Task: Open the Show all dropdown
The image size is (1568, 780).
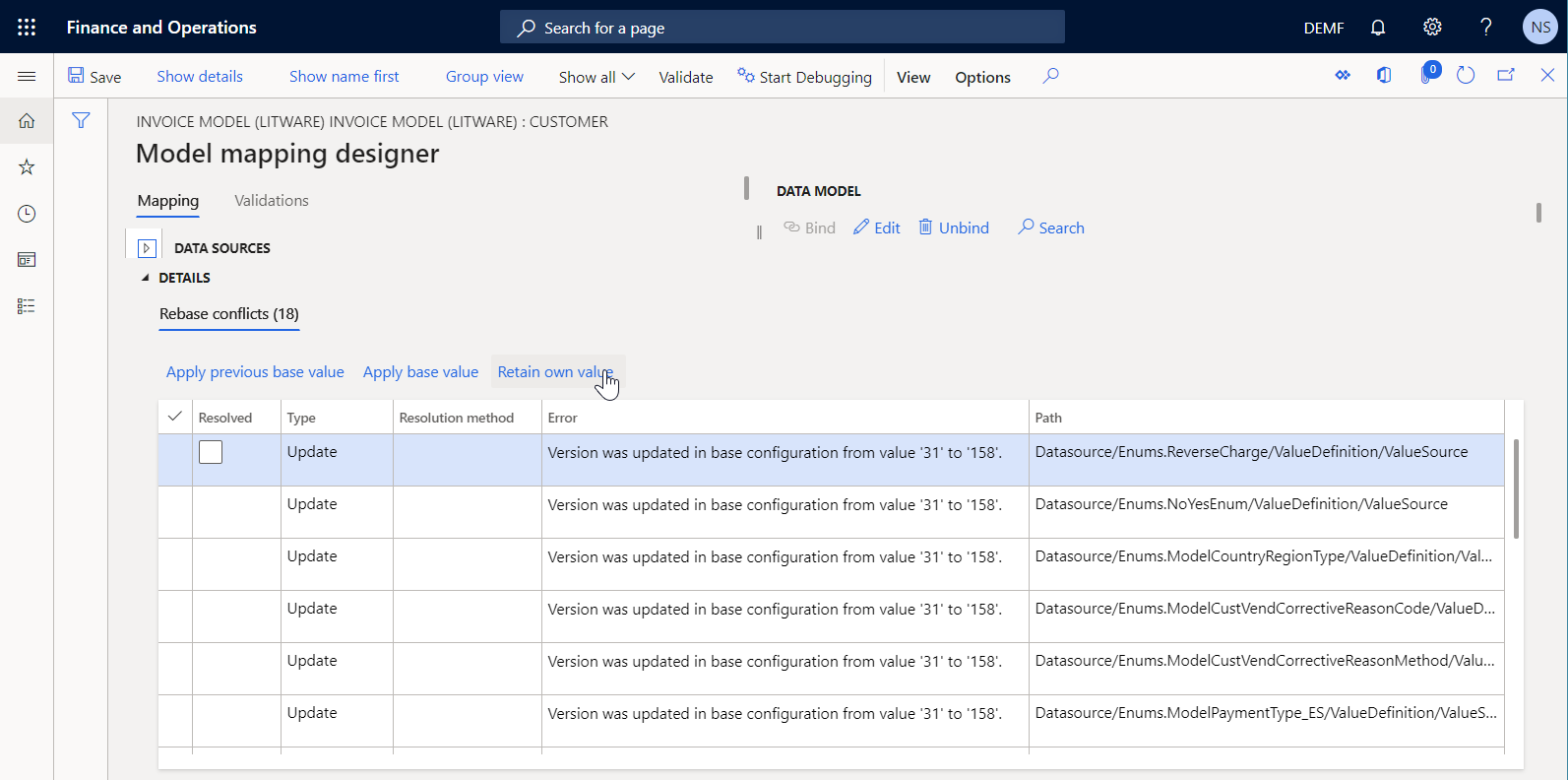Action: click(596, 77)
